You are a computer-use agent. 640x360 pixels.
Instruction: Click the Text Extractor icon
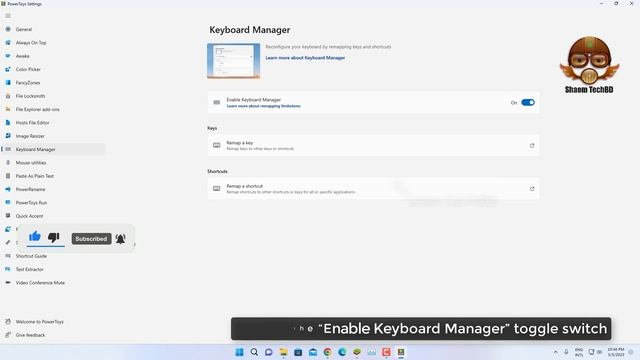(x=8, y=269)
